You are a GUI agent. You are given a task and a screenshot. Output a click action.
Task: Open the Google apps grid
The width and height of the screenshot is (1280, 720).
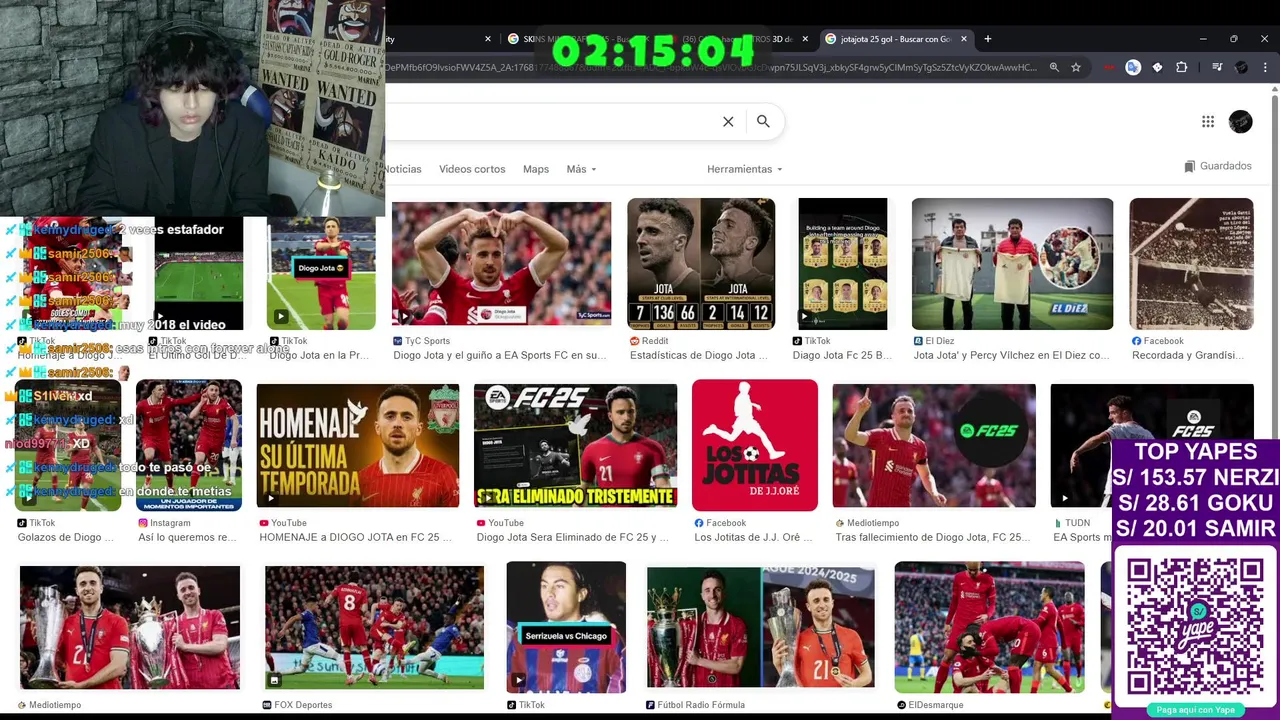(1208, 121)
